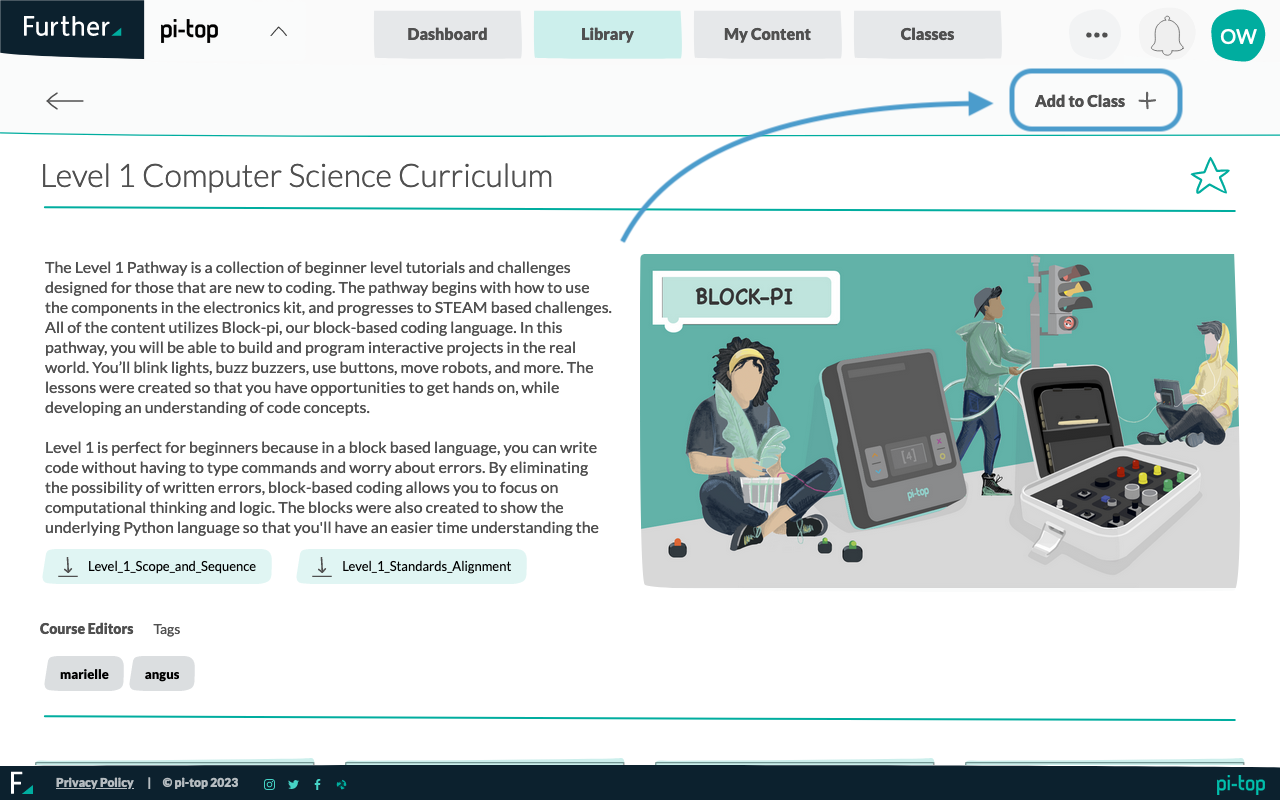The height and width of the screenshot is (800, 1280).
Task: Go to the My Content tab
Action: click(x=767, y=34)
